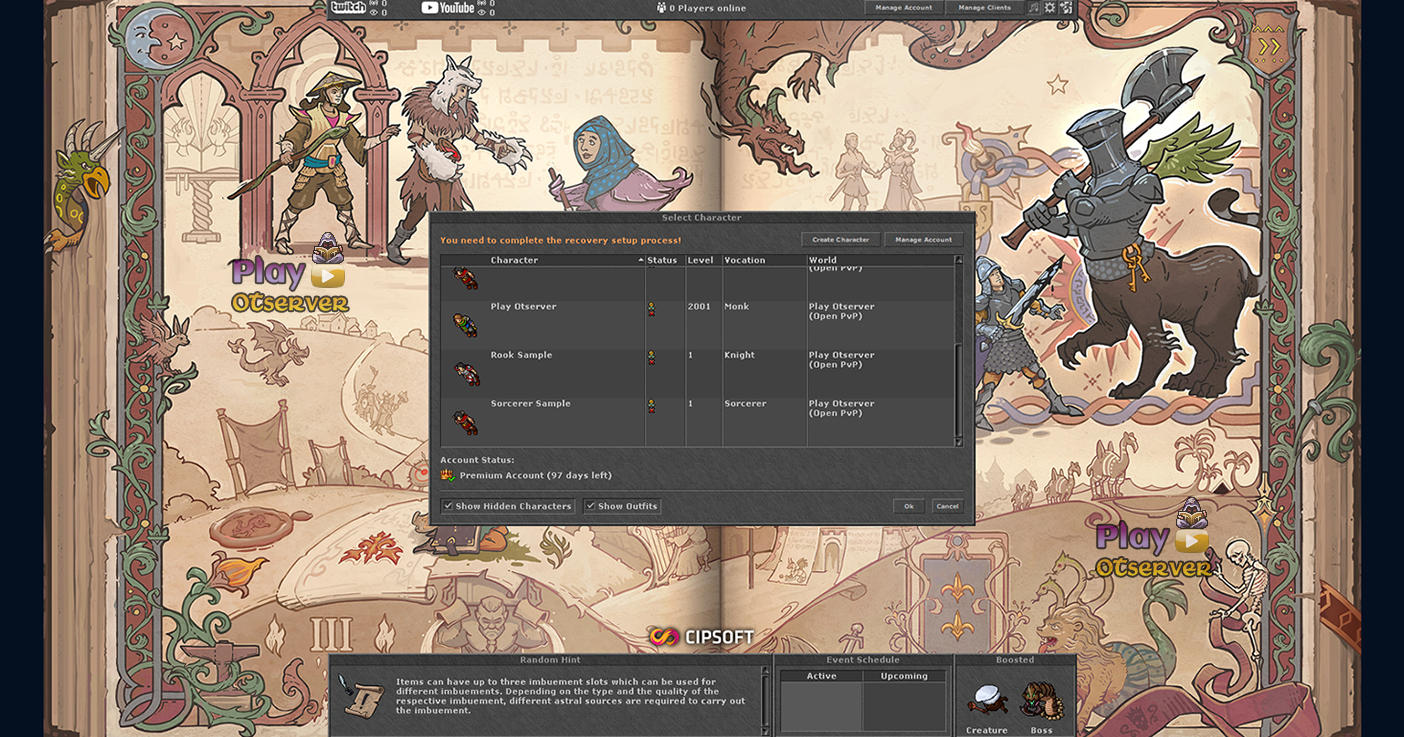Open the YouTube channel link
The width and height of the screenshot is (1404, 737).
(x=447, y=8)
